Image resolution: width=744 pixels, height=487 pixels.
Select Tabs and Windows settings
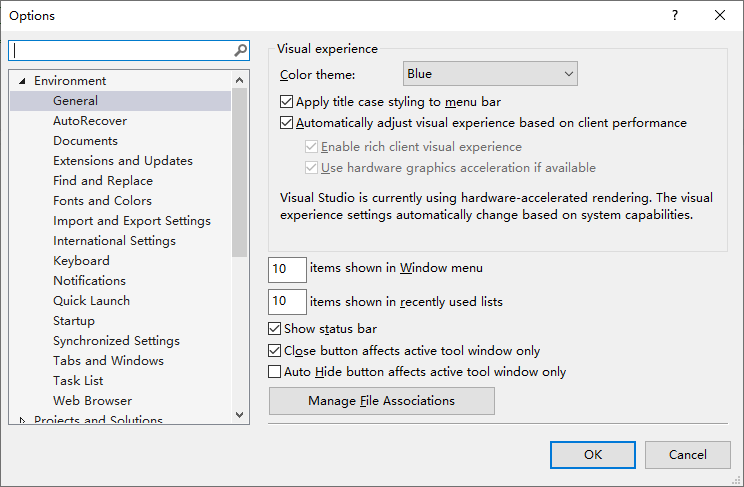pos(108,361)
